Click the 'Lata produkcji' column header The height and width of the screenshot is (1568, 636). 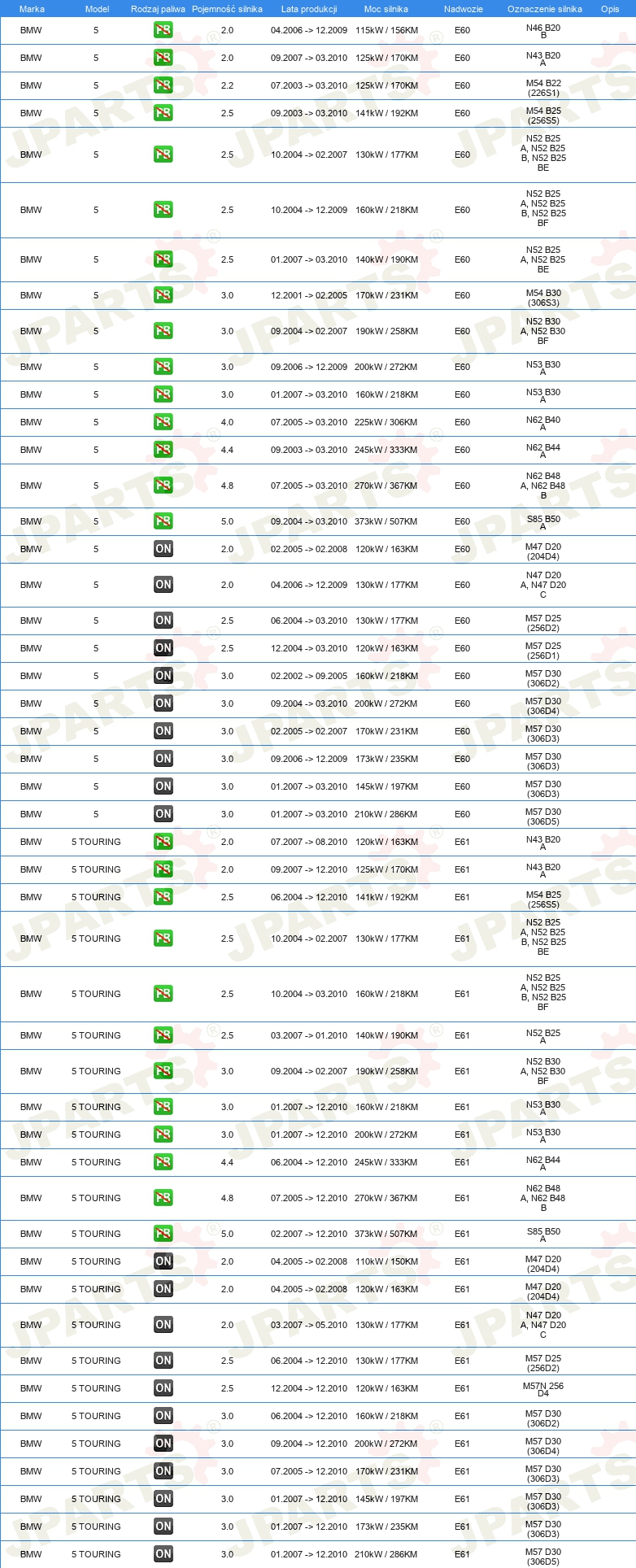(309, 9)
